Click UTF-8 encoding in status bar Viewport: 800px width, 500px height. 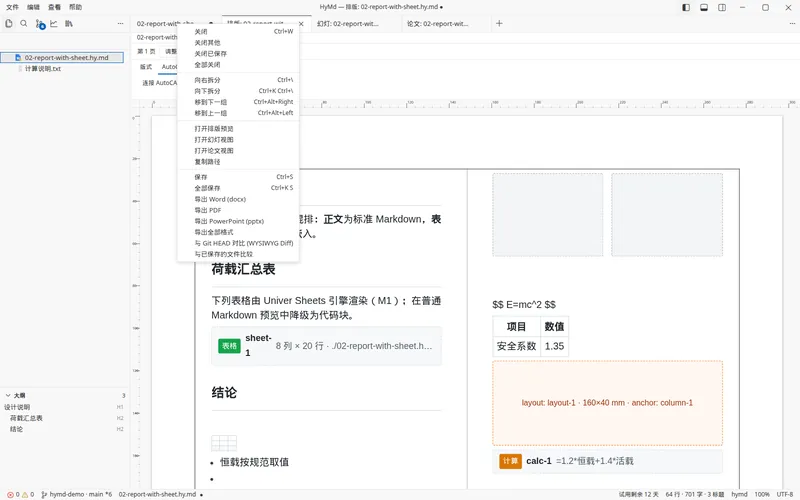pos(785,494)
